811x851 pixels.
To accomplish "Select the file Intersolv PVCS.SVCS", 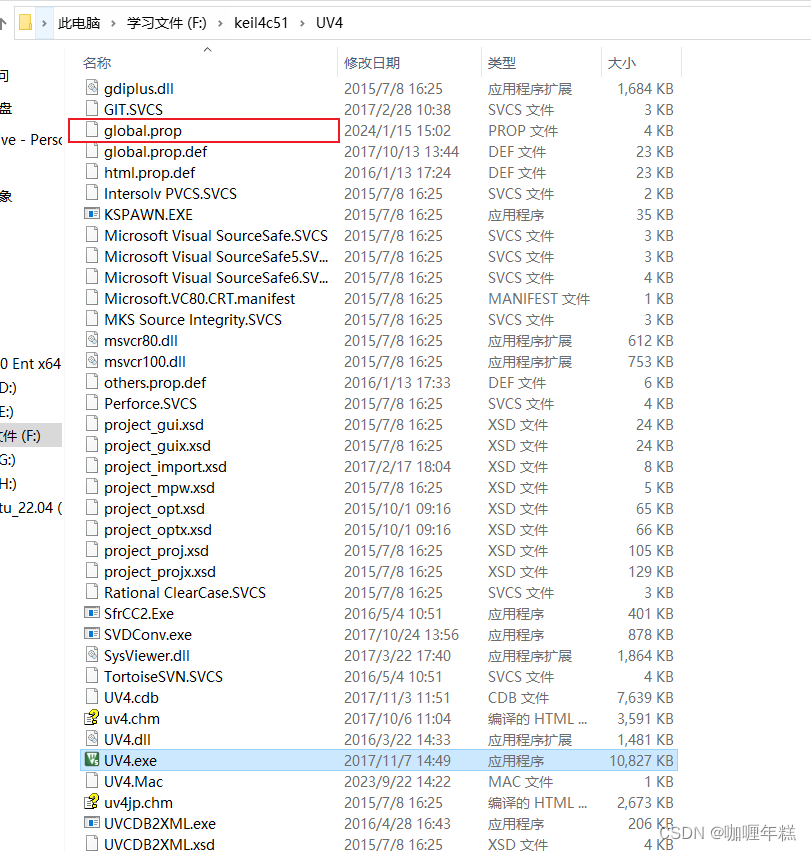I will tap(170, 194).
